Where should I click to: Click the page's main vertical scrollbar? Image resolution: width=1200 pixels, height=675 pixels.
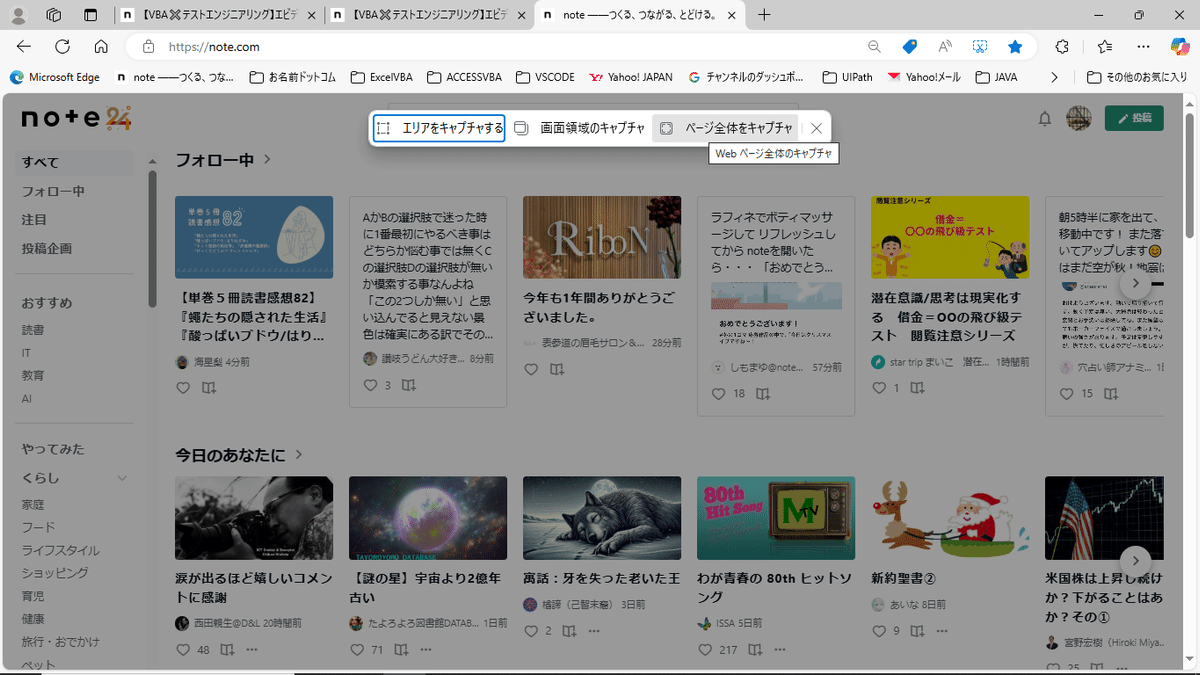click(x=1189, y=176)
